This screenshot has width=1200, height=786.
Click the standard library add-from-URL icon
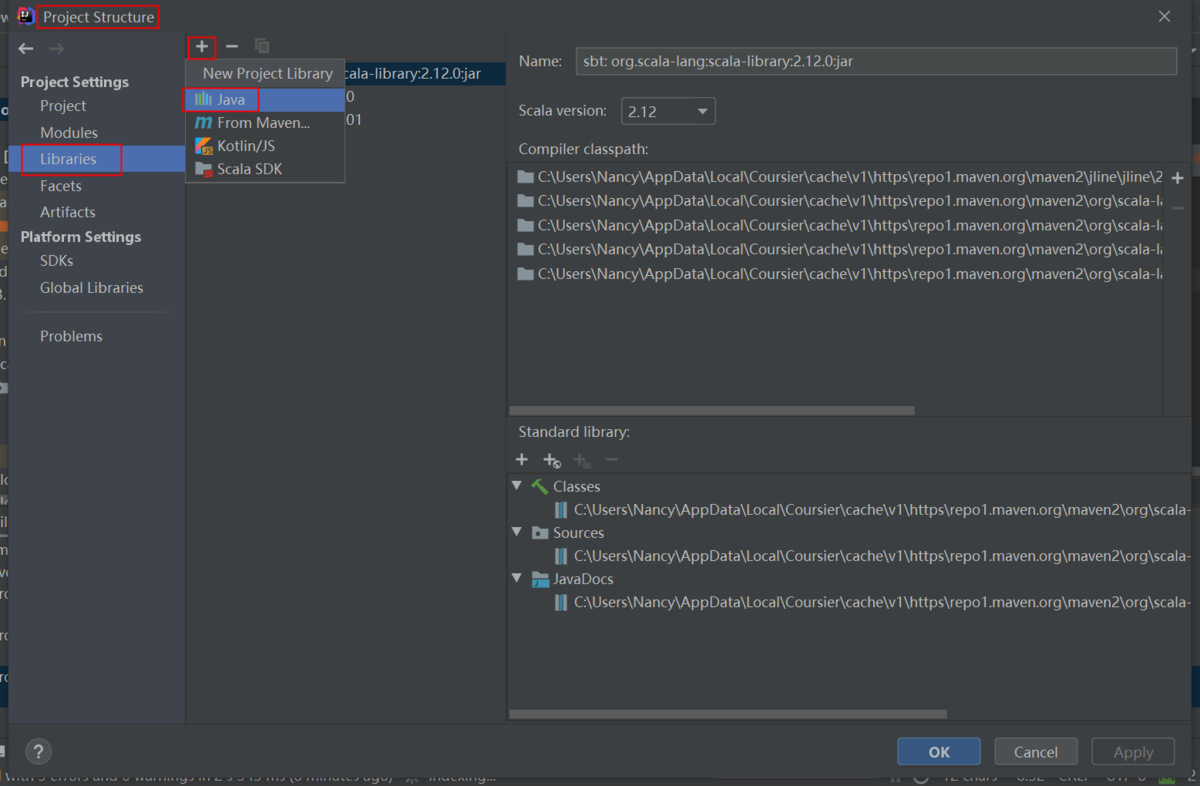[552, 460]
